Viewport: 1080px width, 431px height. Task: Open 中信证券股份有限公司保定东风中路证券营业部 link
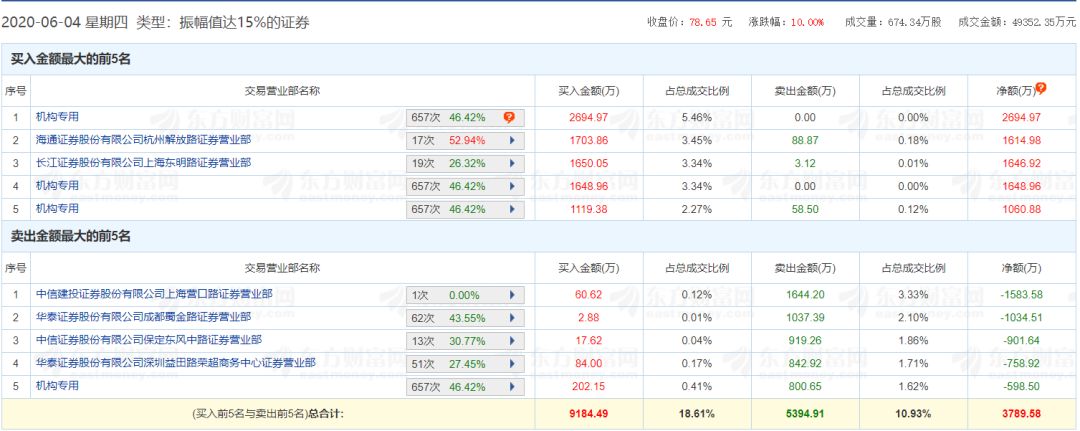(x=149, y=339)
